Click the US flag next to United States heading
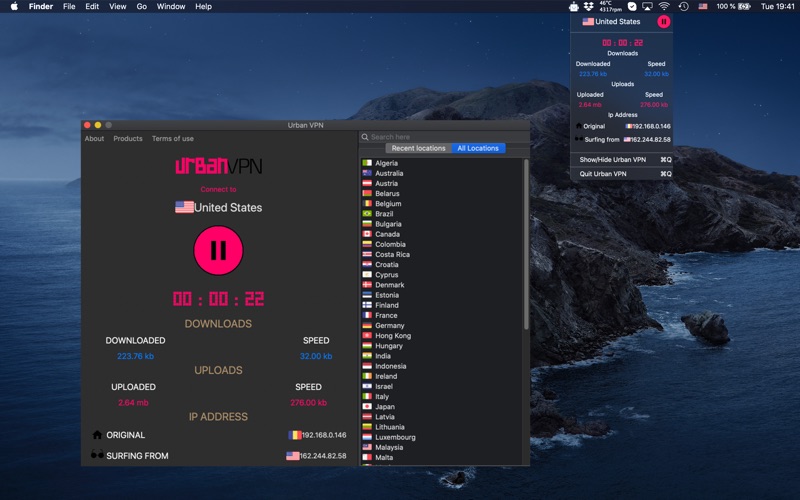The height and width of the screenshot is (500, 800). (x=184, y=207)
